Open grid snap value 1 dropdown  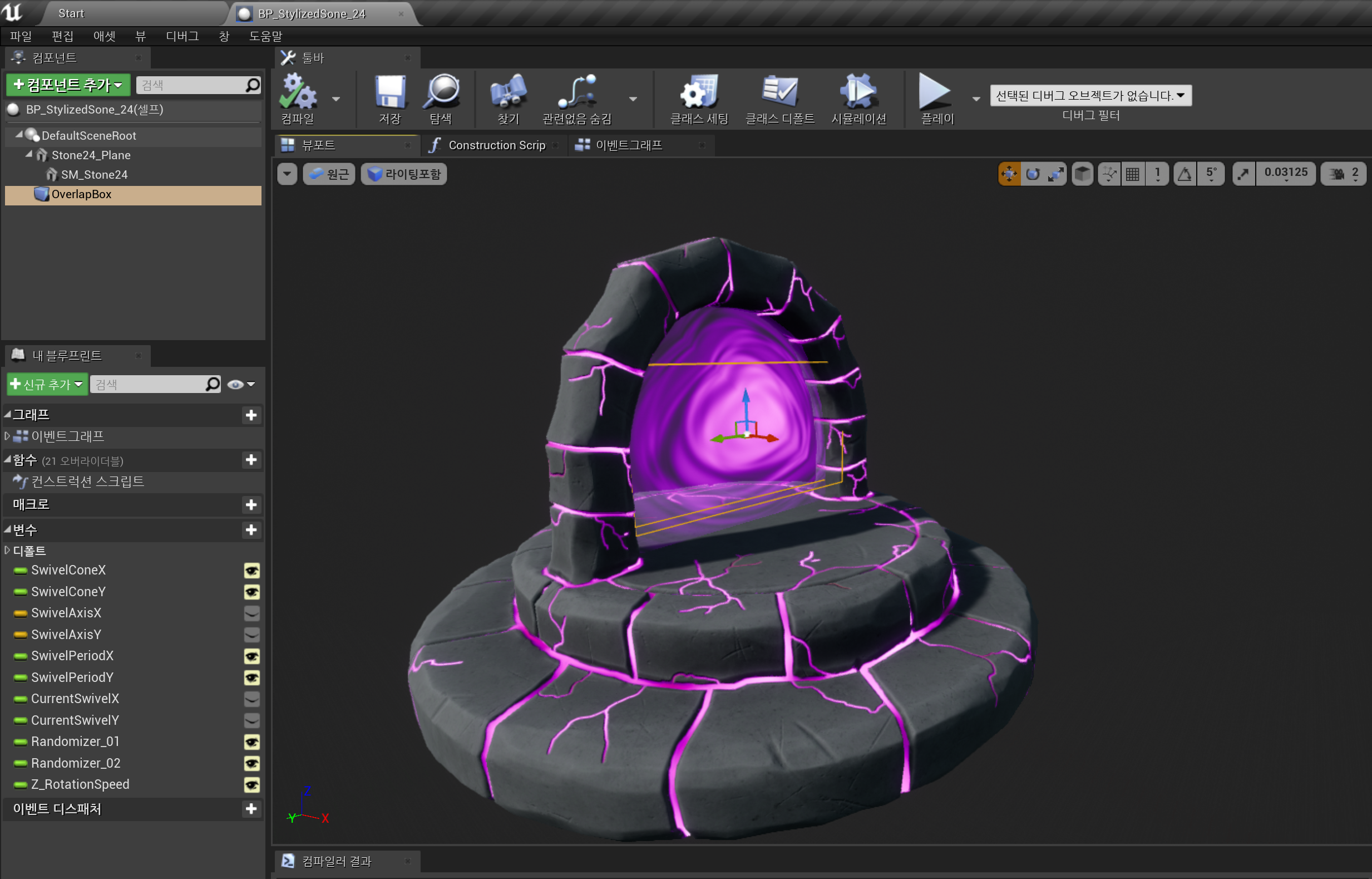point(1157,174)
